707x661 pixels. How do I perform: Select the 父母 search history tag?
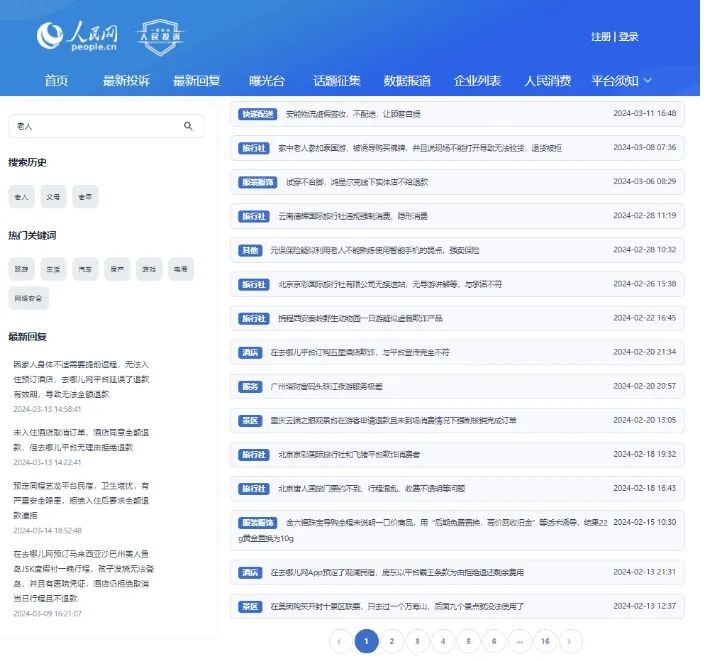[x=53, y=197]
